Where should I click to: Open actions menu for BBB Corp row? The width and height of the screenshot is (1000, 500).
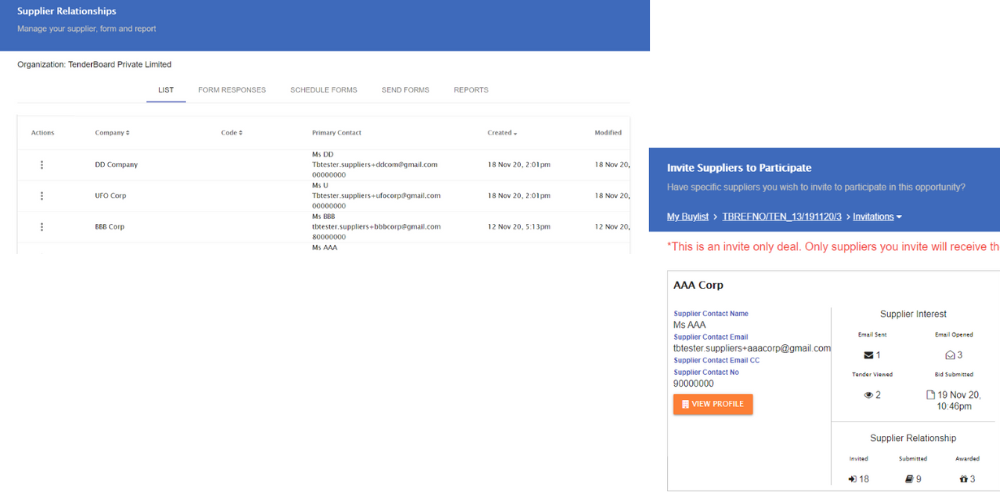click(42, 226)
